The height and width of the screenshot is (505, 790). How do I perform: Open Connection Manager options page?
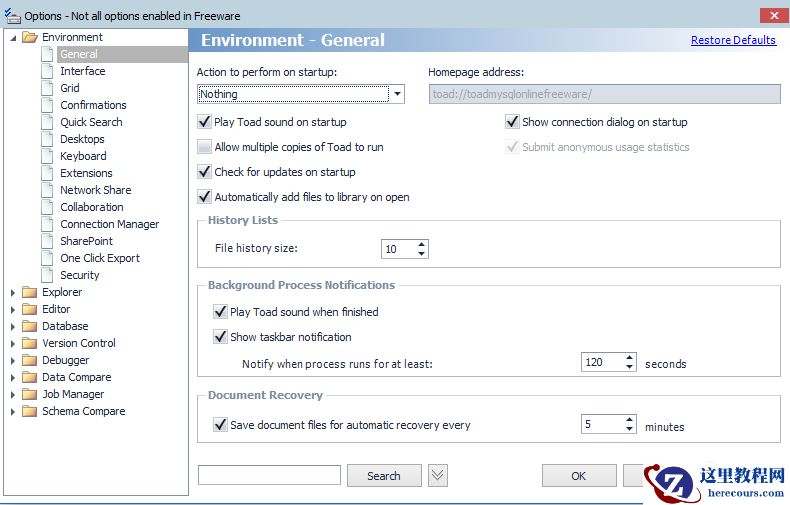tap(109, 224)
